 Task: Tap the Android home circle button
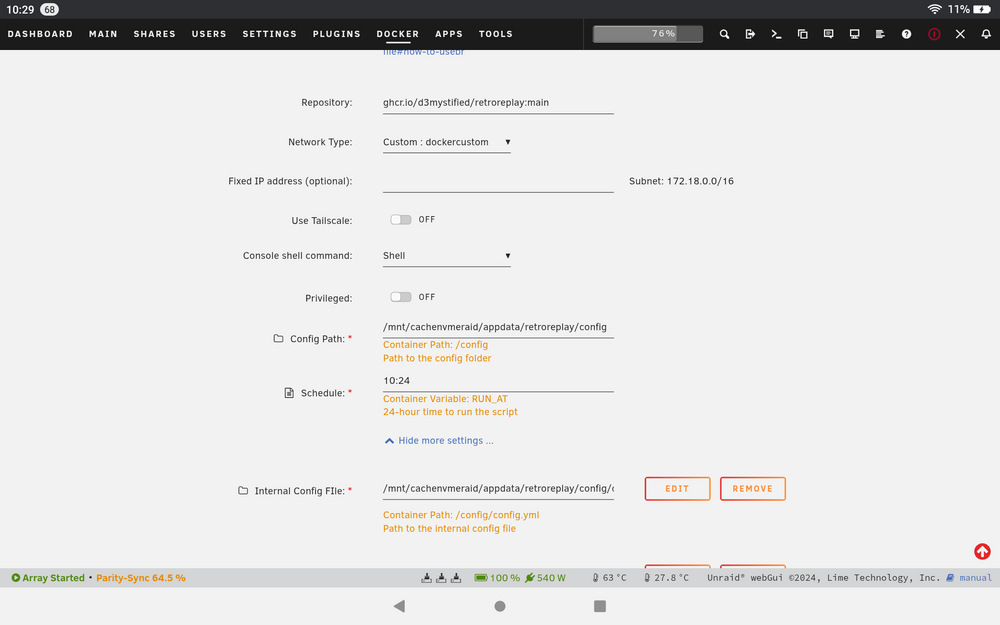tap(500, 606)
